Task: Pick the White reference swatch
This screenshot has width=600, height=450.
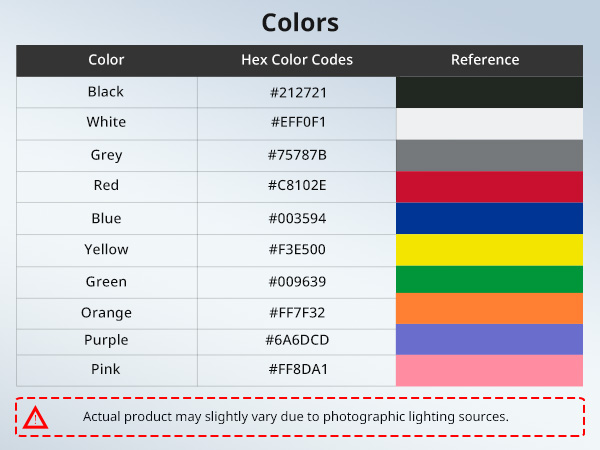Action: pos(489,123)
